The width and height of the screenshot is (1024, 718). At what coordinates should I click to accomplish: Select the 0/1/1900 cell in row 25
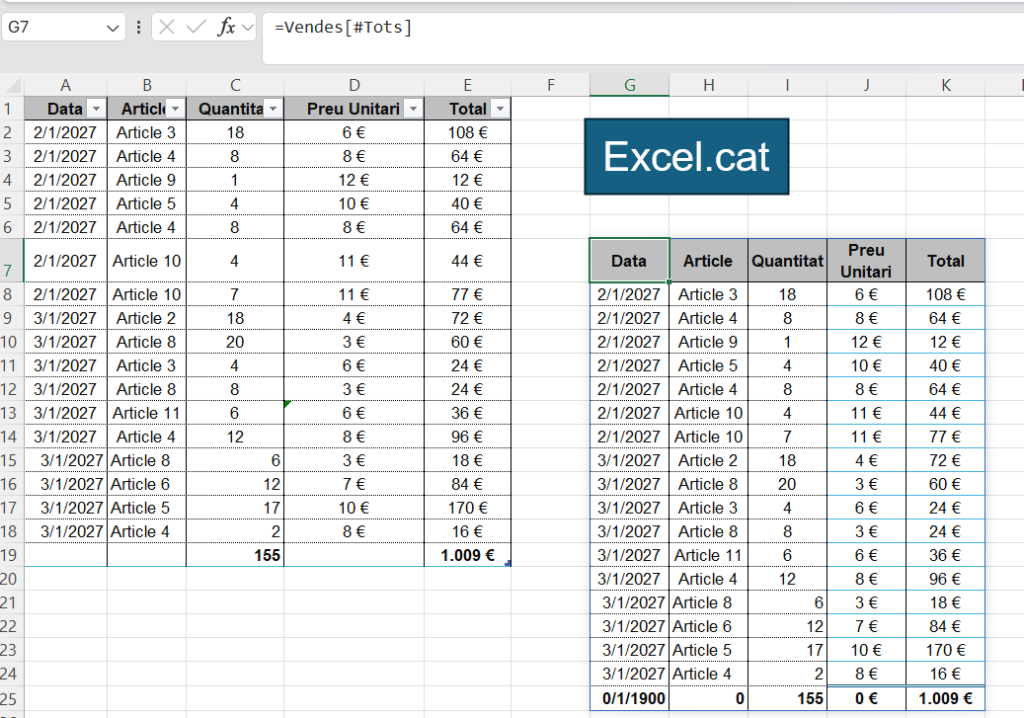point(630,698)
